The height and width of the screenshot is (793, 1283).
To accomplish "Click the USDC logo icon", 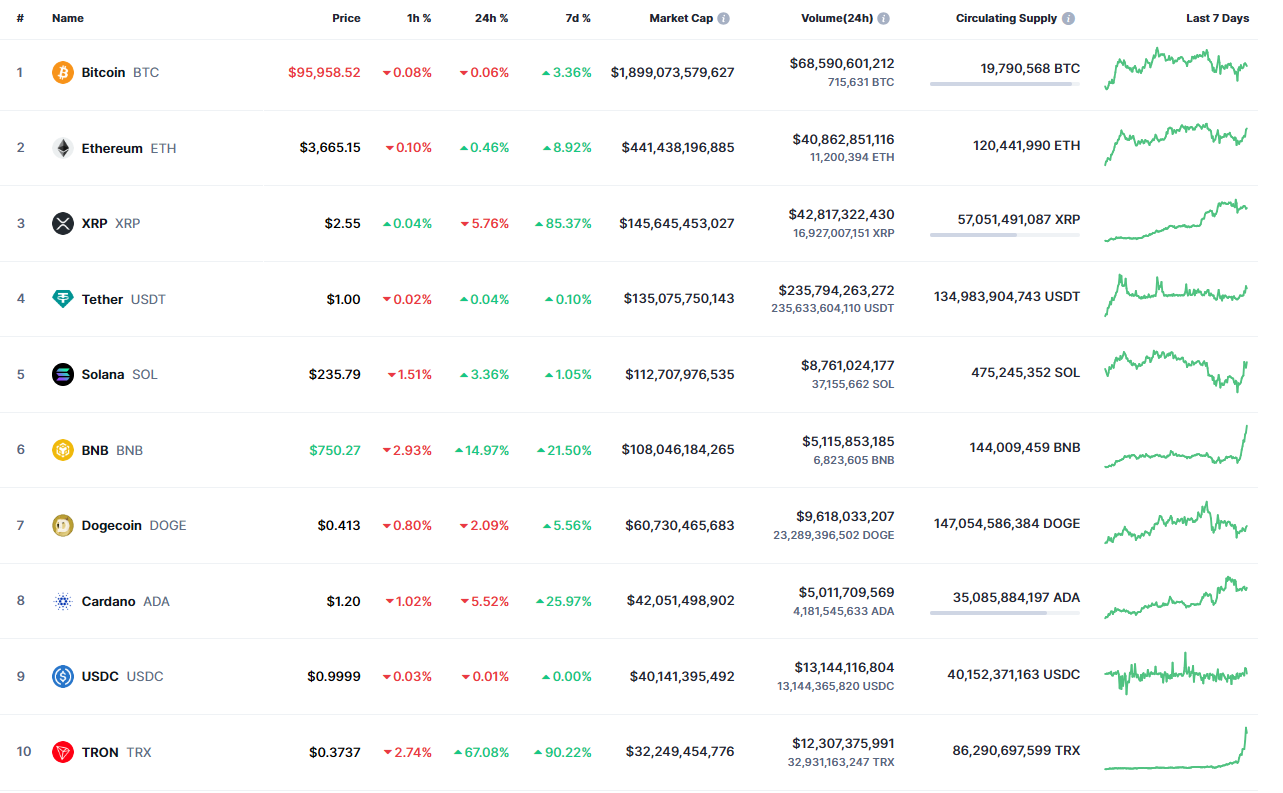I will (x=63, y=677).
